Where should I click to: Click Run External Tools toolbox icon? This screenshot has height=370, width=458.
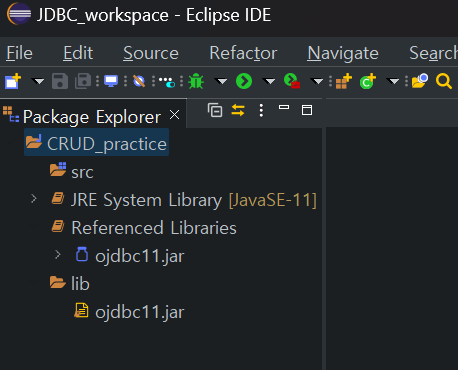[x=292, y=81]
